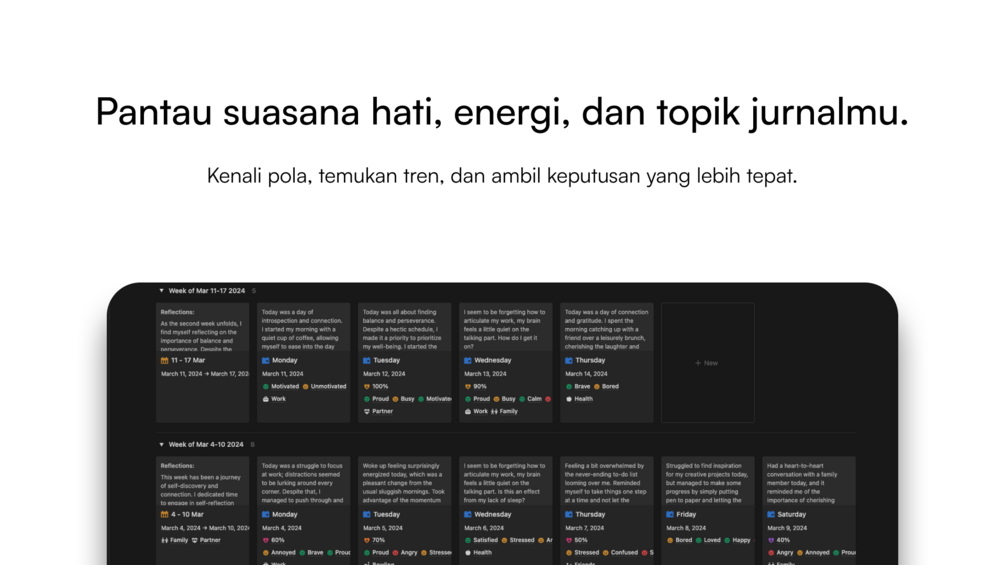The width and height of the screenshot is (1005, 565).
Task: Click the heart icon beside 100% energy
Action: (x=367, y=386)
